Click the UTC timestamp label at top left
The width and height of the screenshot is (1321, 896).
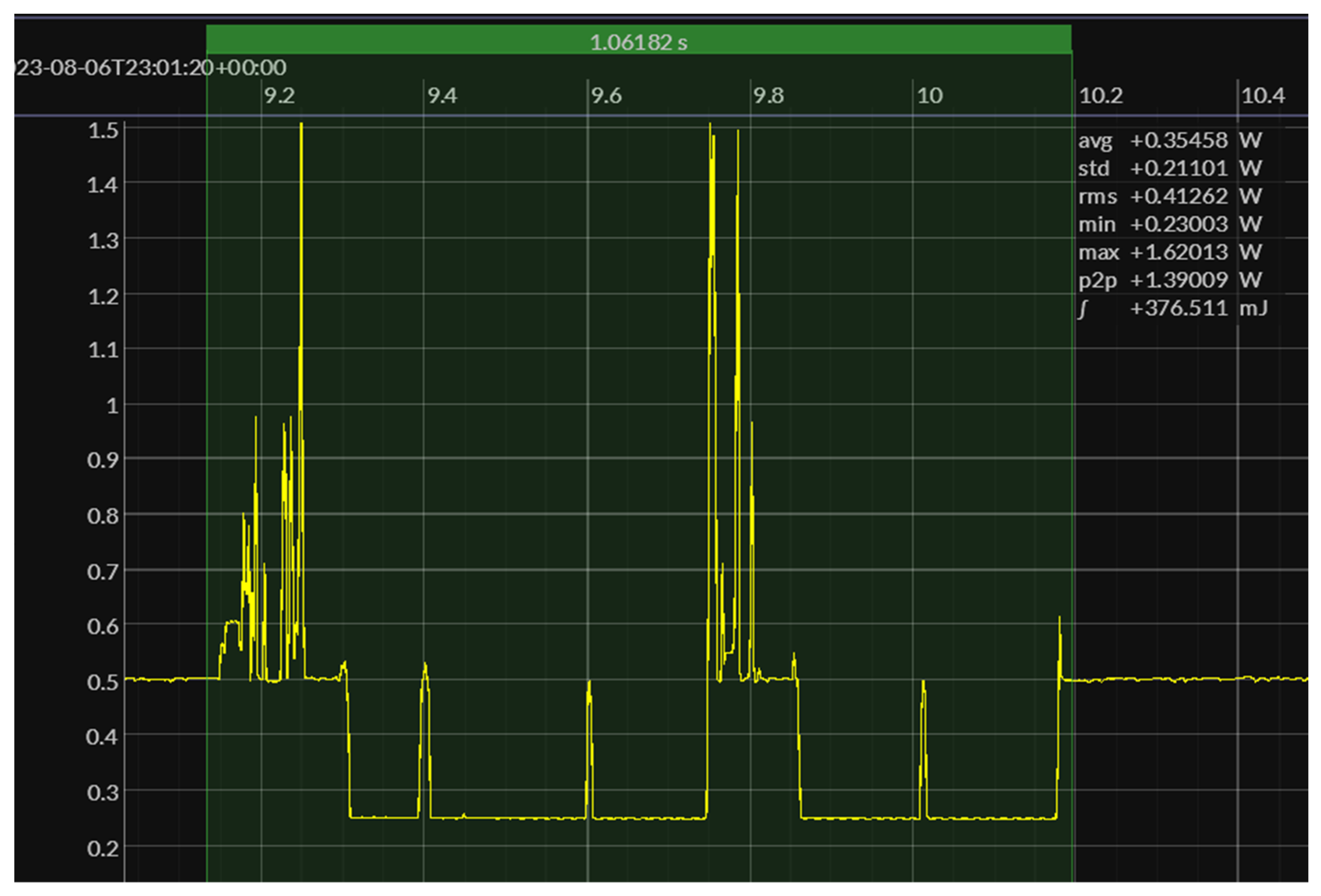[151, 68]
